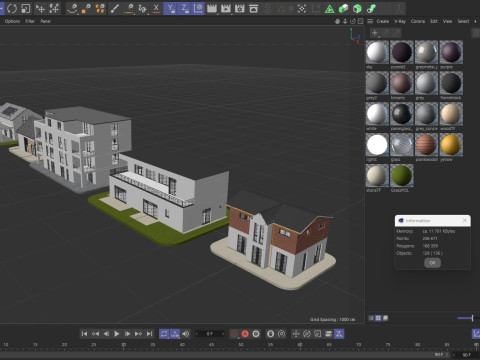Screen dimensions: 480x360
Task: Open Render to Picture Viewer clapperboard
Action: click(x=226, y=9)
